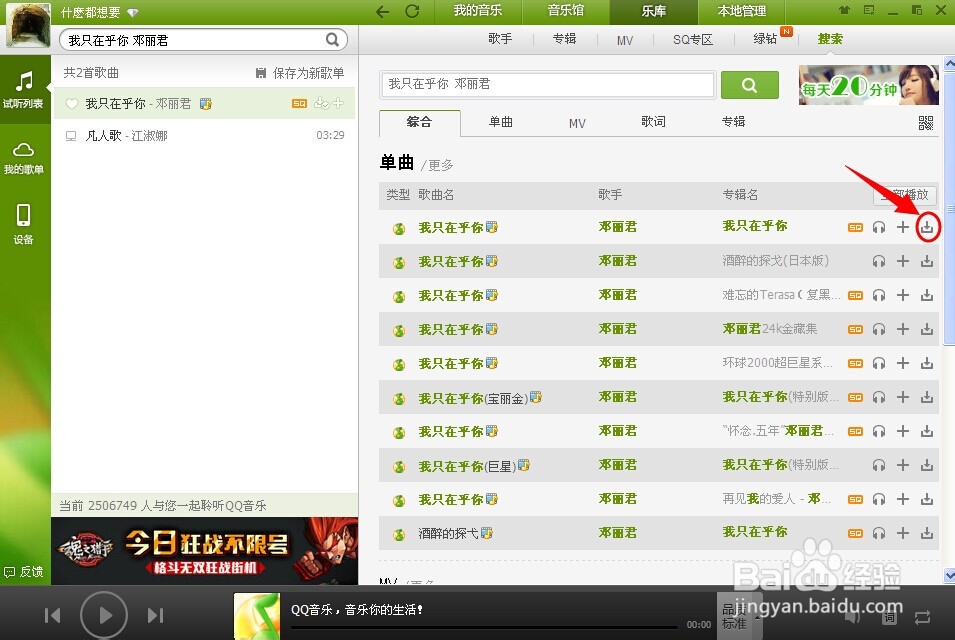Switch to the 乐库 tab
955x640 pixels.
[x=652, y=12]
